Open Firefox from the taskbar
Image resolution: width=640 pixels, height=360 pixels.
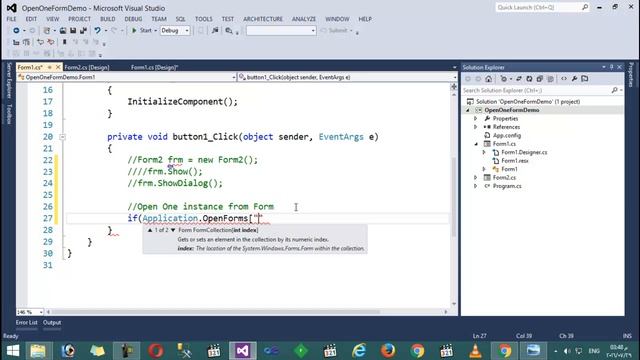[388, 351]
